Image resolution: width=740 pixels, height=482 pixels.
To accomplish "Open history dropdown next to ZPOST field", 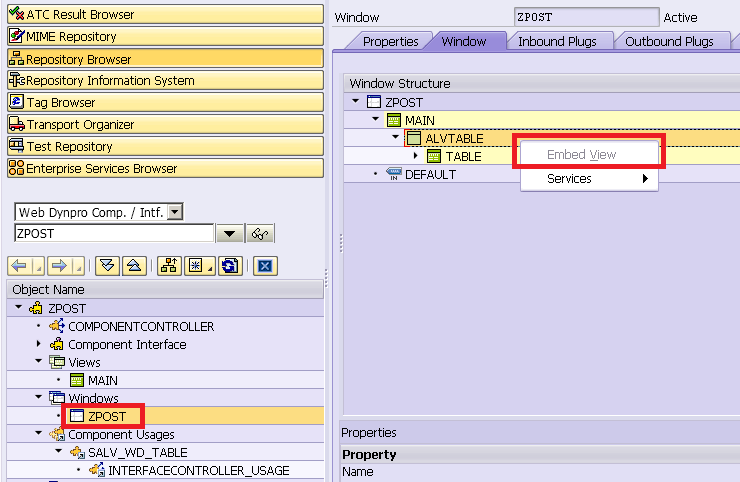I will 229,233.
